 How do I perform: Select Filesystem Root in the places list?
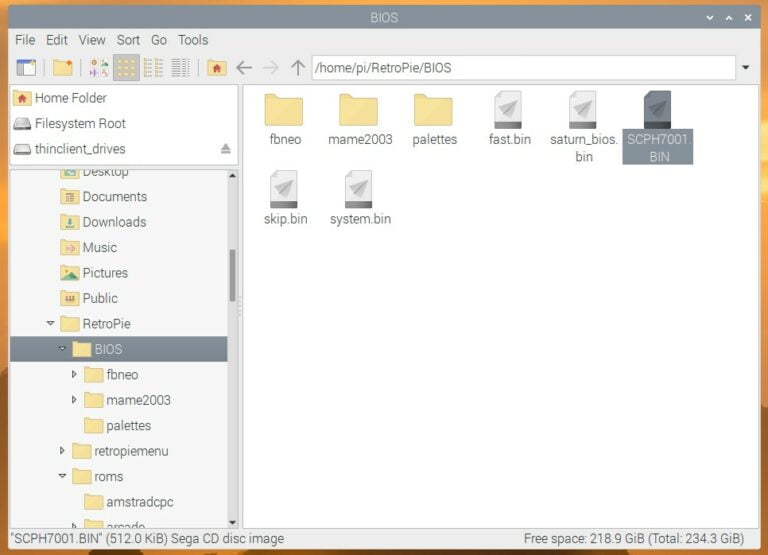click(x=80, y=124)
